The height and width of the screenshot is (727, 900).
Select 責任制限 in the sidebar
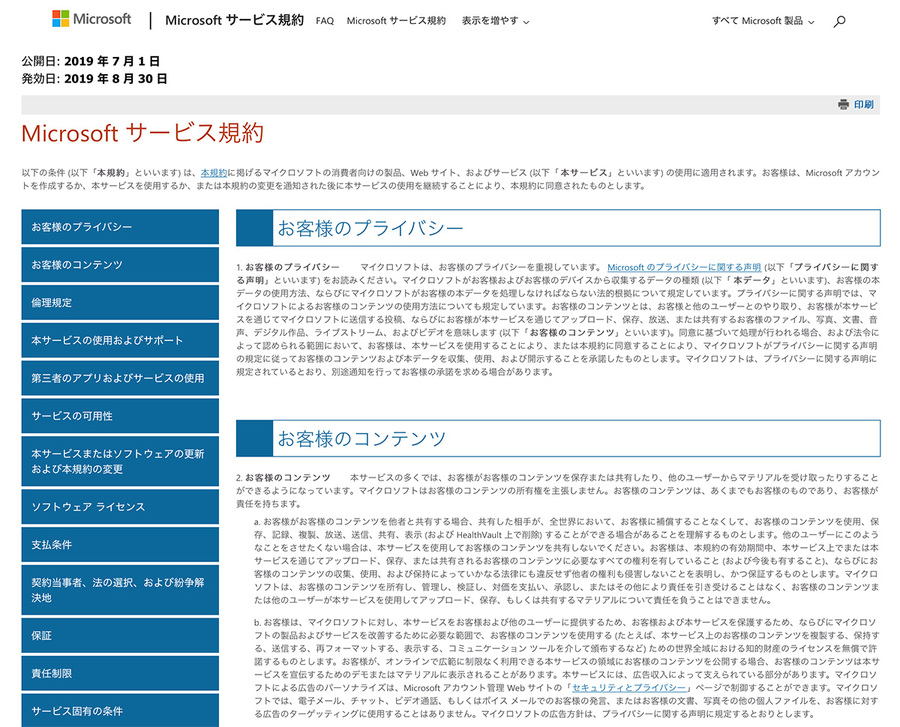[120, 674]
